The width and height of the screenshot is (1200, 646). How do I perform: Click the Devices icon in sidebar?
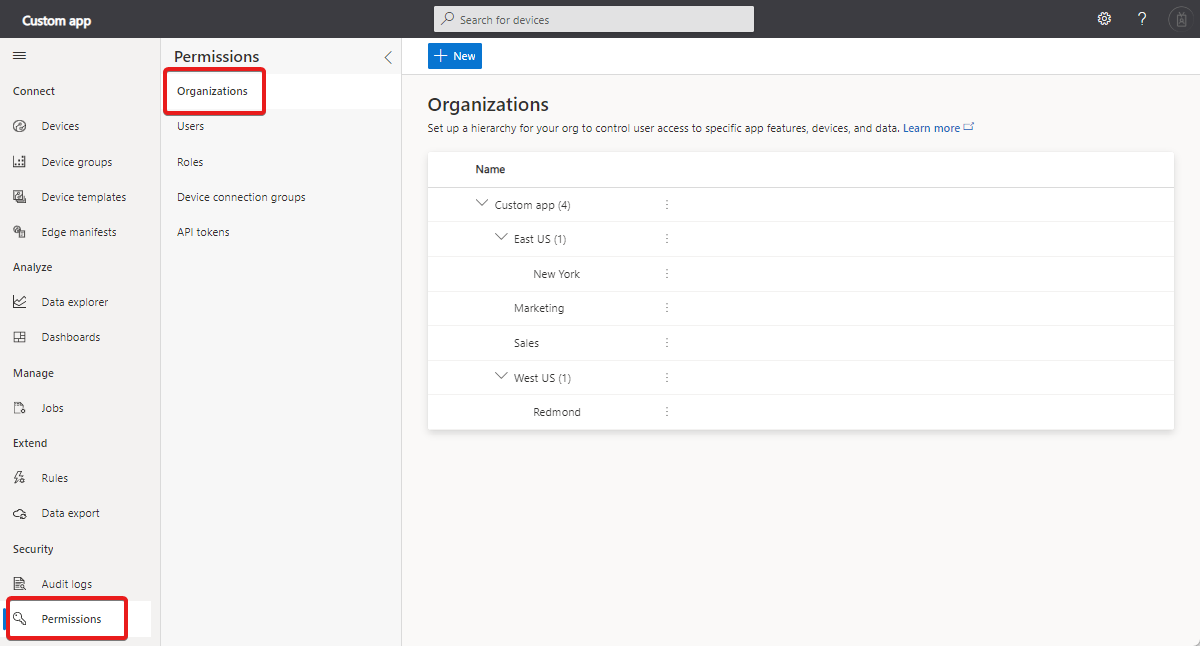[19, 126]
